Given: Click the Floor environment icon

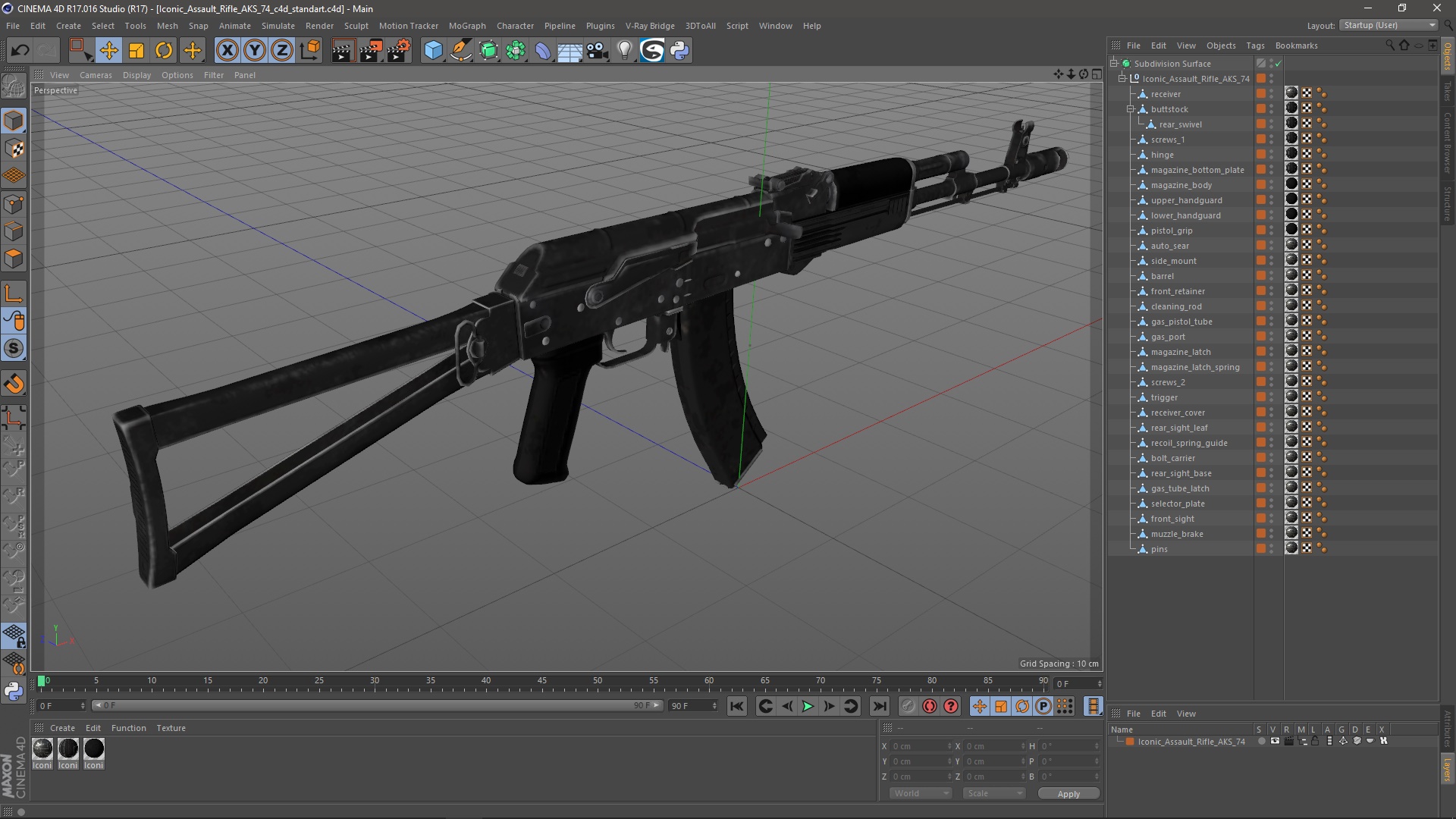Looking at the screenshot, I should pyautogui.click(x=570, y=51).
